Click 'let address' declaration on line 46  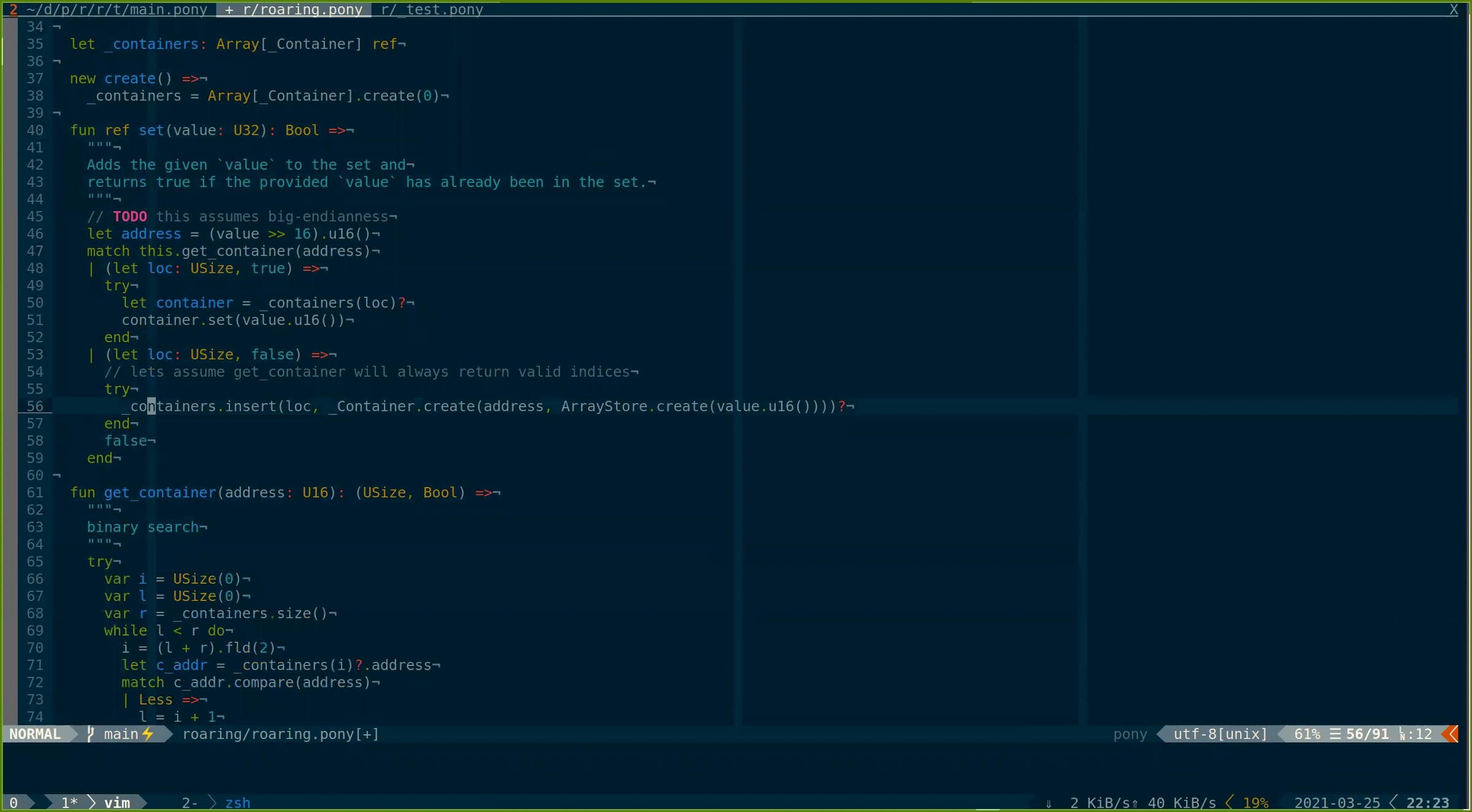pyautogui.click(x=134, y=234)
